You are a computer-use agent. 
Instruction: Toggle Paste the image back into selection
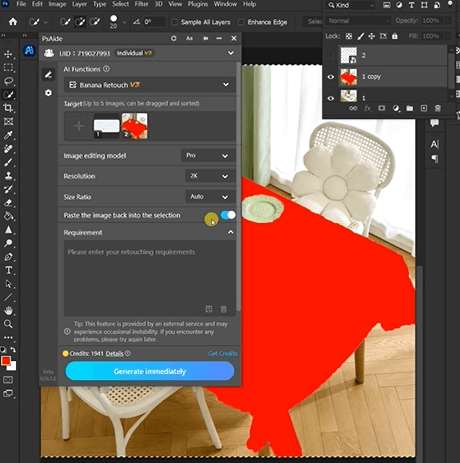(x=228, y=215)
